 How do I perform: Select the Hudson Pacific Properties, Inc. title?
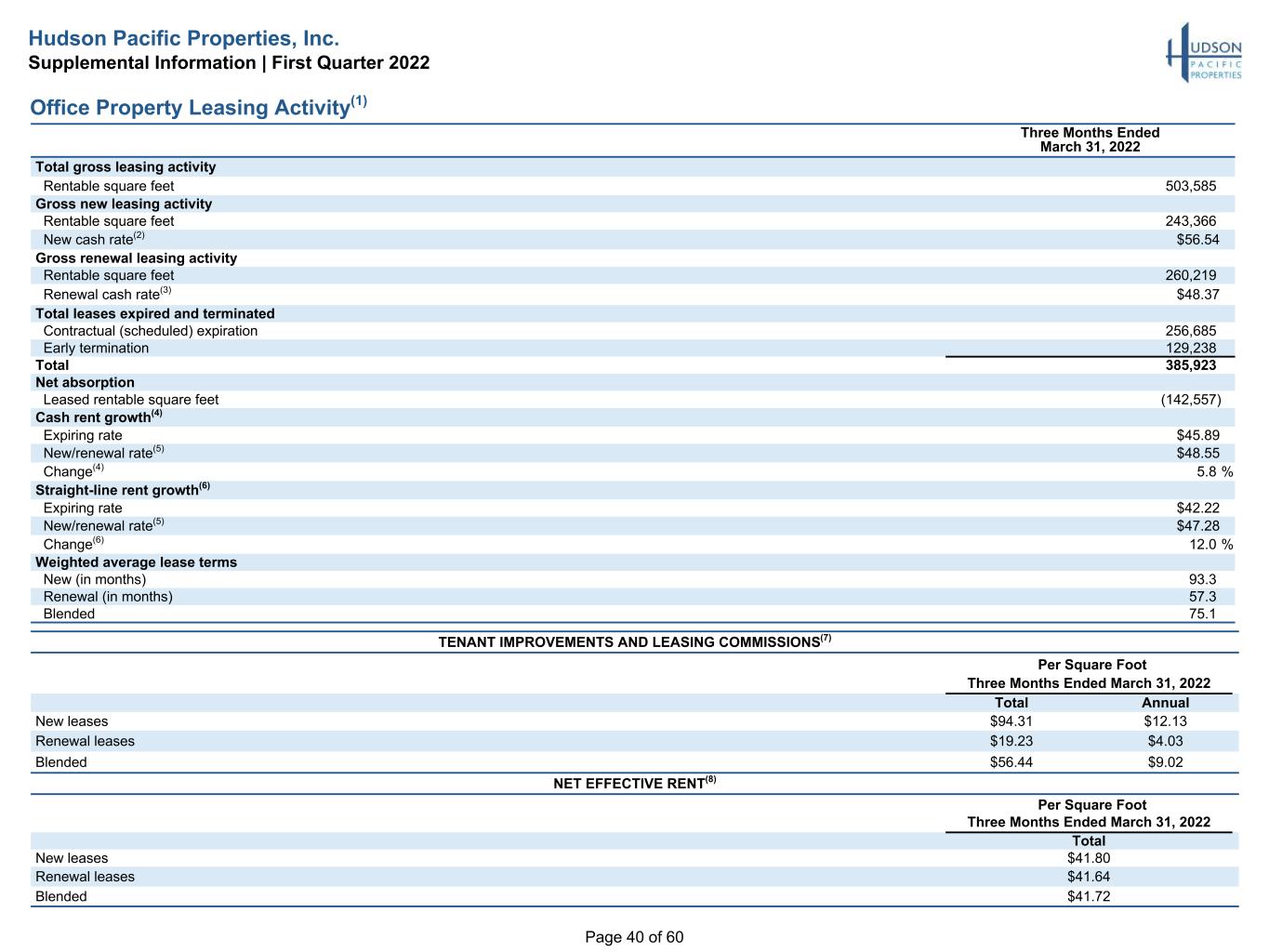[x=184, y=39]
